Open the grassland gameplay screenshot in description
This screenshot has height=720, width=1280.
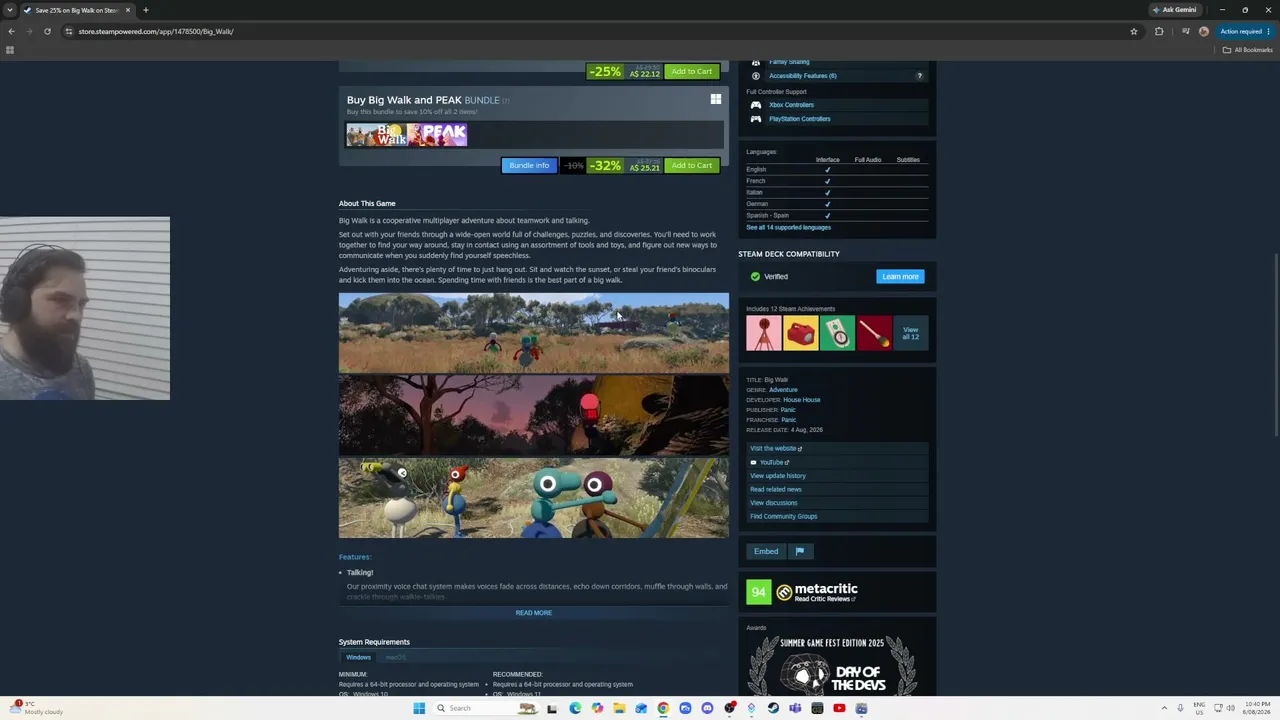click(x=534, y=333)
